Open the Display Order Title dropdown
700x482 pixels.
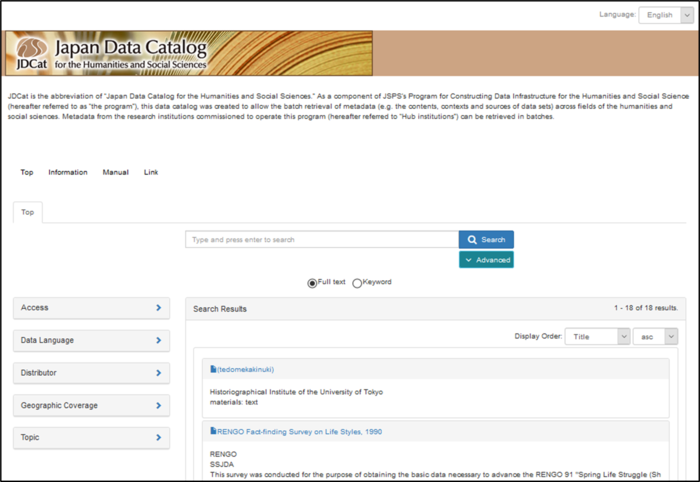(x=597, y=337)
